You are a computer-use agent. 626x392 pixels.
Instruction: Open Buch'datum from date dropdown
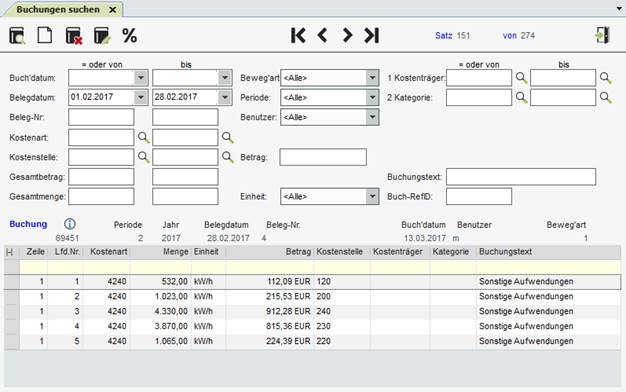[x=141, y=78]
